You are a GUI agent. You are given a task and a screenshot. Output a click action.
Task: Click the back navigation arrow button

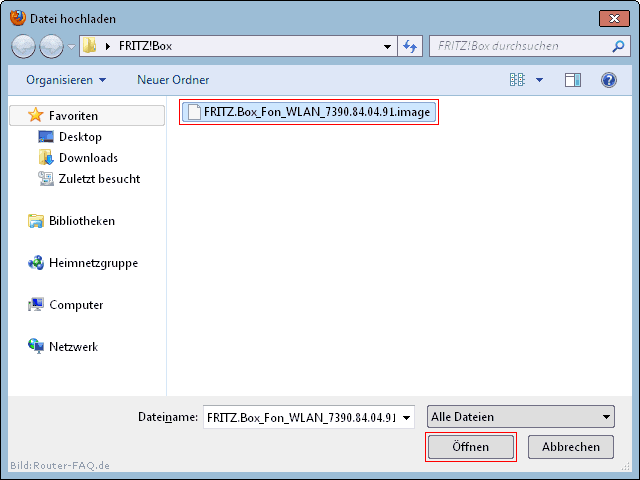(23, 46)
